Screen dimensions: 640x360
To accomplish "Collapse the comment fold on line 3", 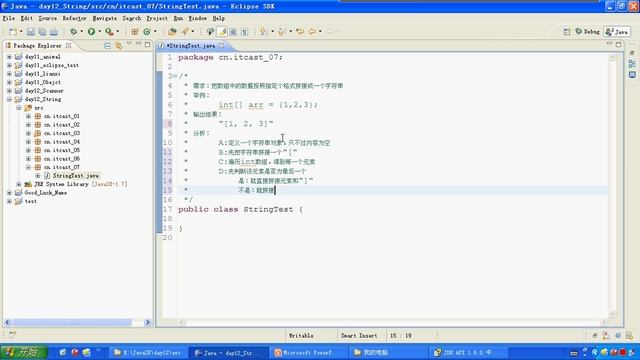I will 175,76.
